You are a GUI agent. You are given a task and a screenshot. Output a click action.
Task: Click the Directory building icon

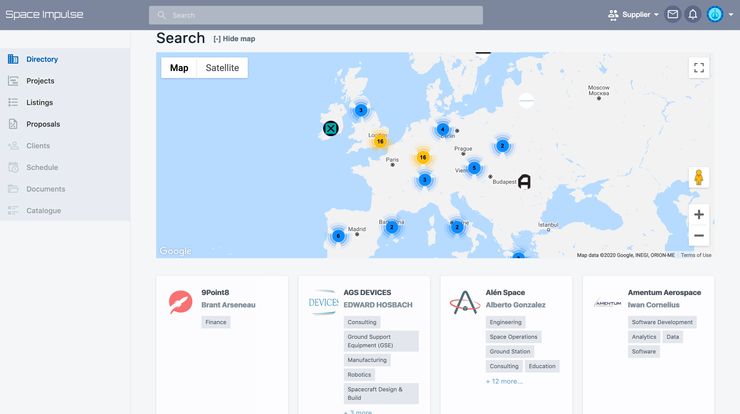pyautogui.click(x=13, y=59)
